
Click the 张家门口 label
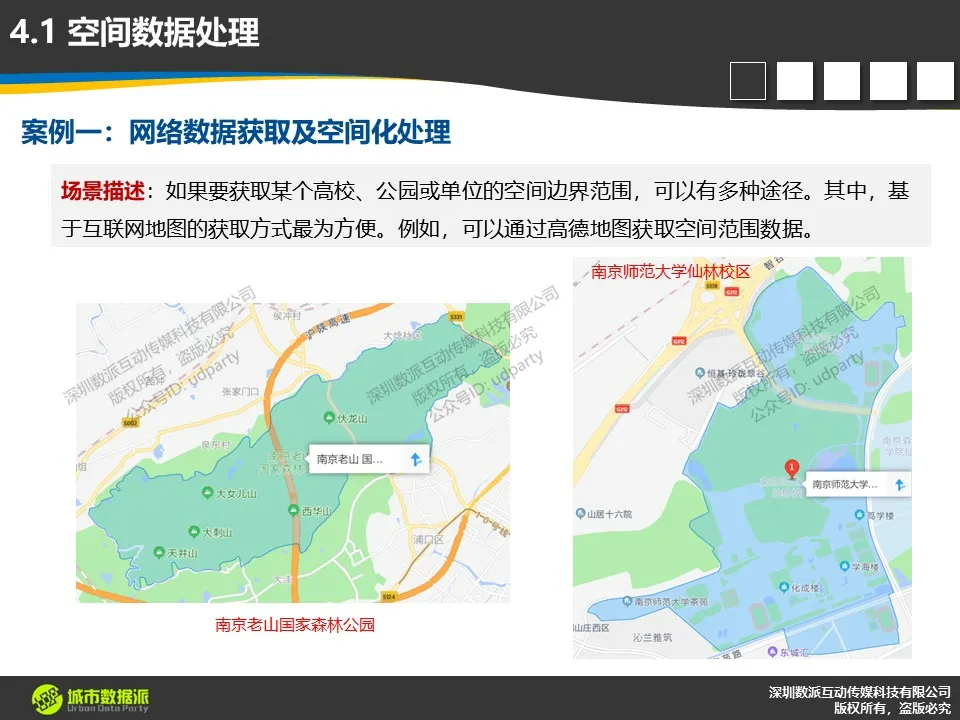241,391
